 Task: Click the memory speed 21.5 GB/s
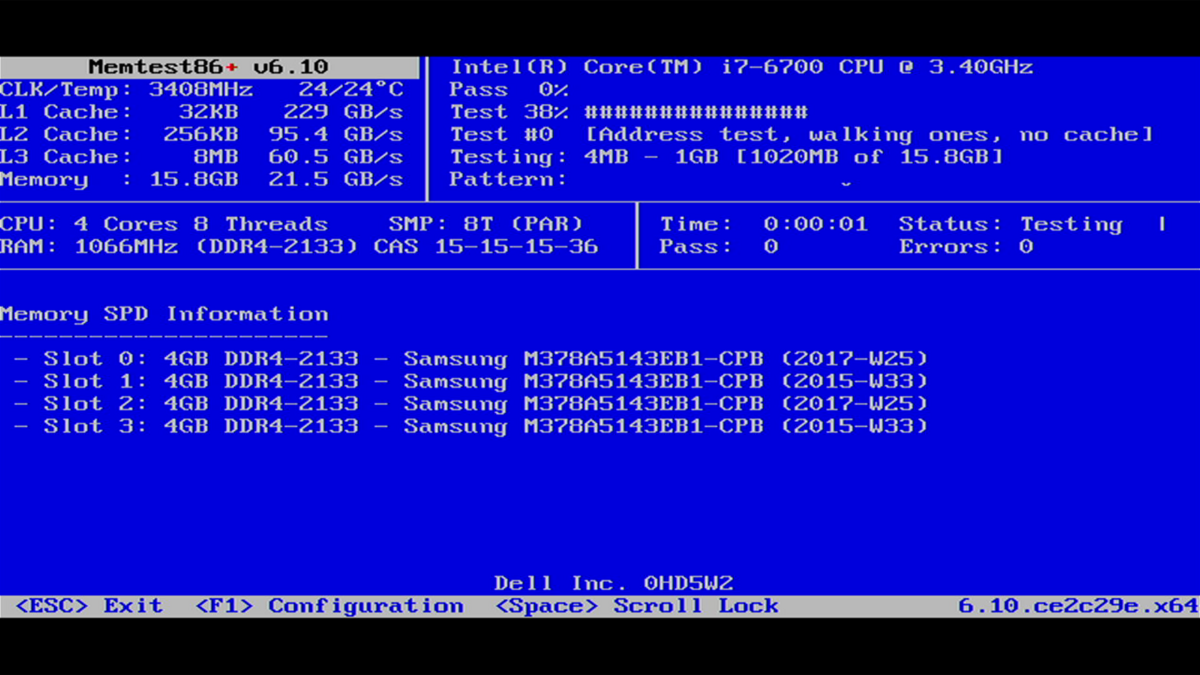336,180
